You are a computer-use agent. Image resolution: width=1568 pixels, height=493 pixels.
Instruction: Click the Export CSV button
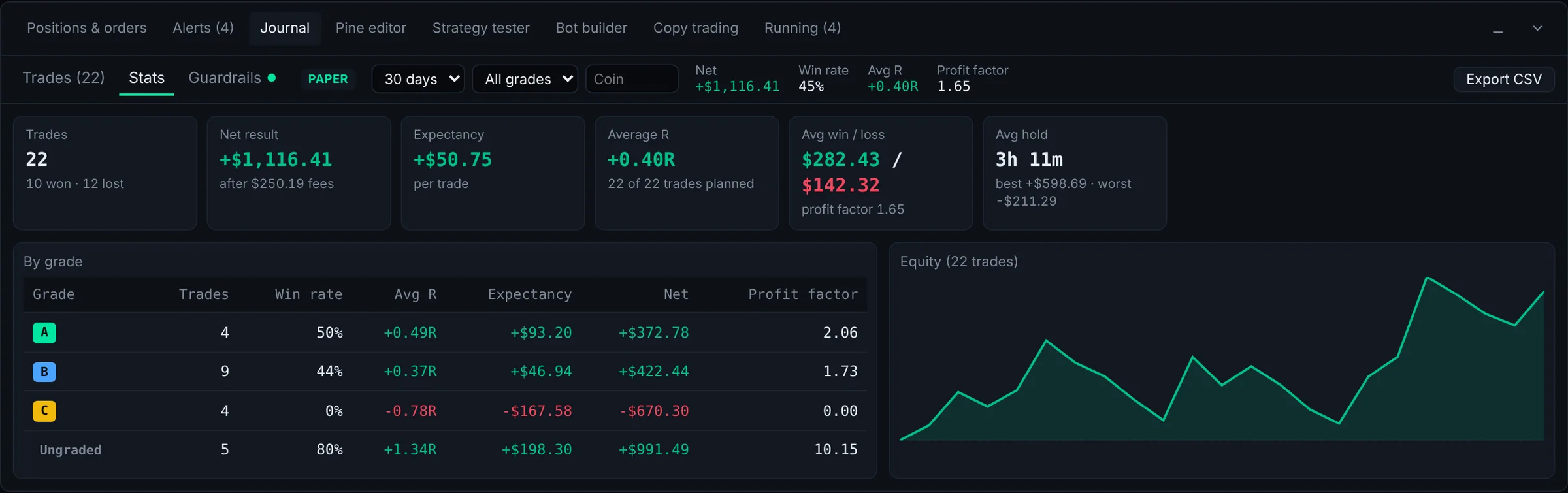[1504, 79]
